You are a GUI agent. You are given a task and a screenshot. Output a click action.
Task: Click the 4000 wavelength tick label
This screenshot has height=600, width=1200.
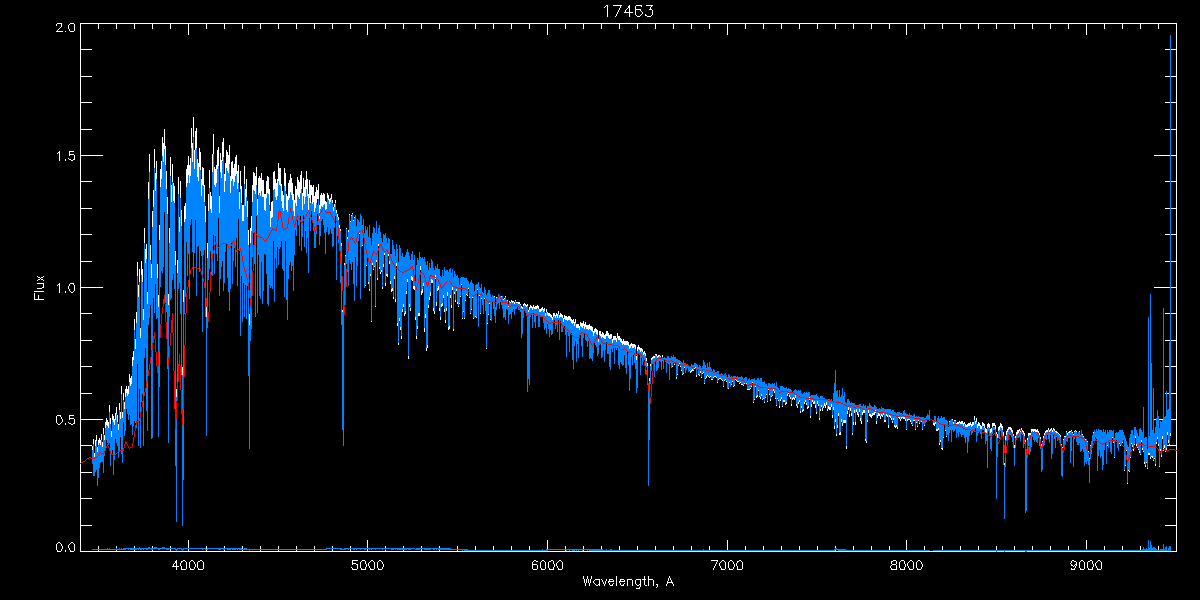188,565
